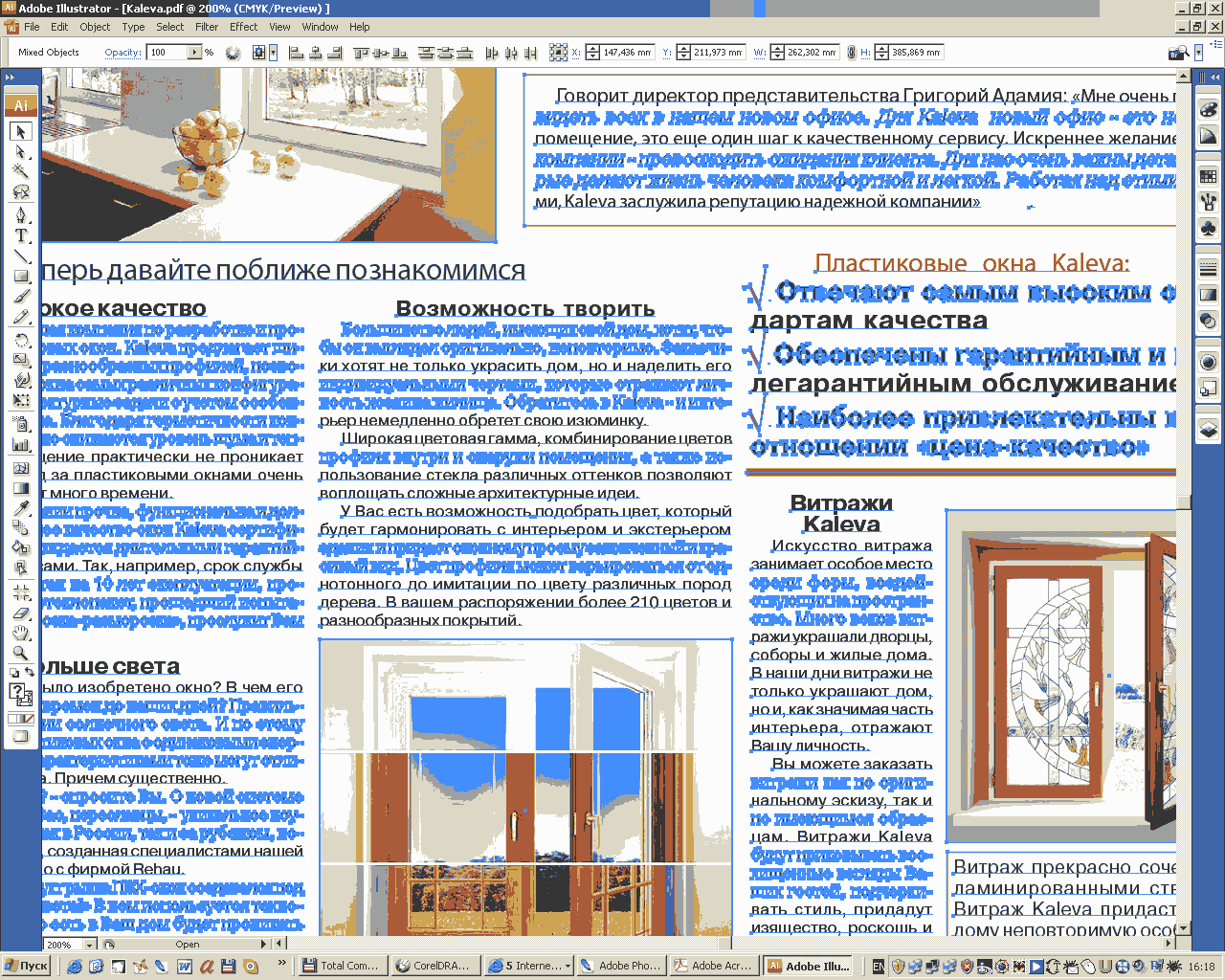Select the Pencil tool
The width and height of the screenshot is (1225, 980).
[x=21, y=317]
